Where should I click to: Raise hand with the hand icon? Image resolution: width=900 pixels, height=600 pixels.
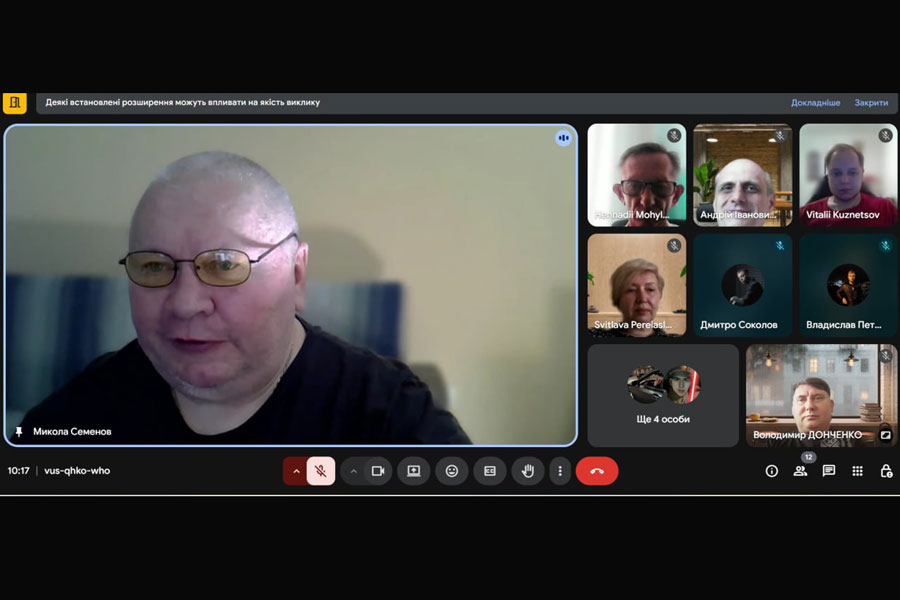[x=527, y=471]
